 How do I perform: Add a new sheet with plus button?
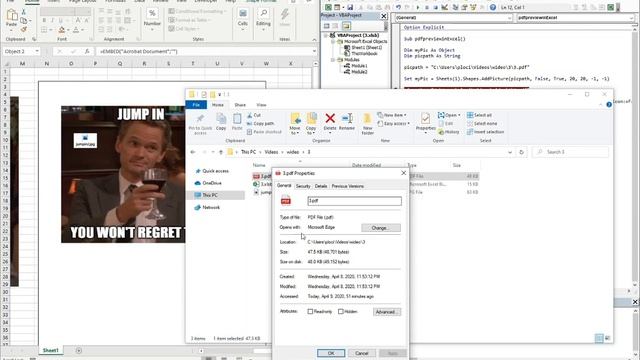79,350
